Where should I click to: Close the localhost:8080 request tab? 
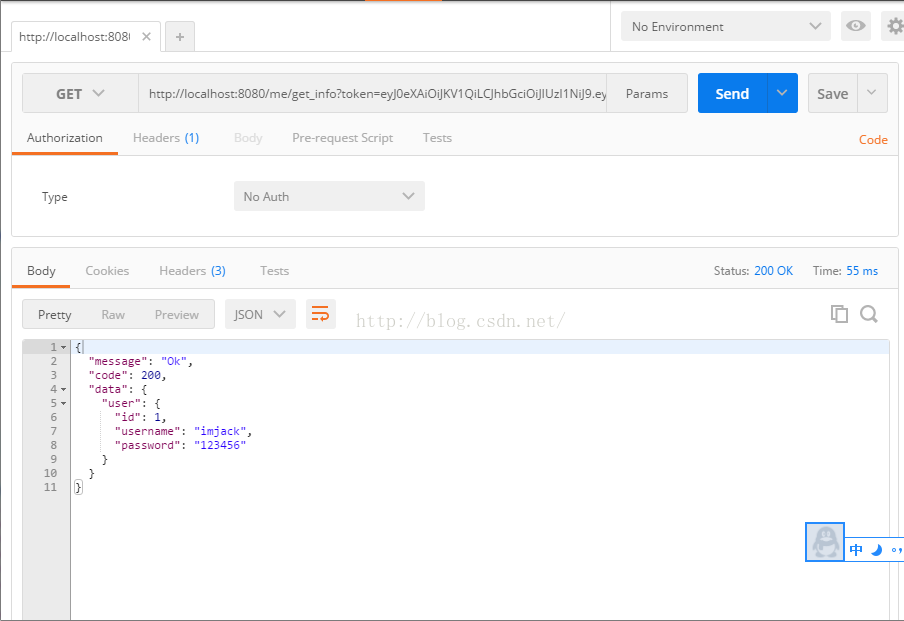pyautogui.click(x=146, y=37)
